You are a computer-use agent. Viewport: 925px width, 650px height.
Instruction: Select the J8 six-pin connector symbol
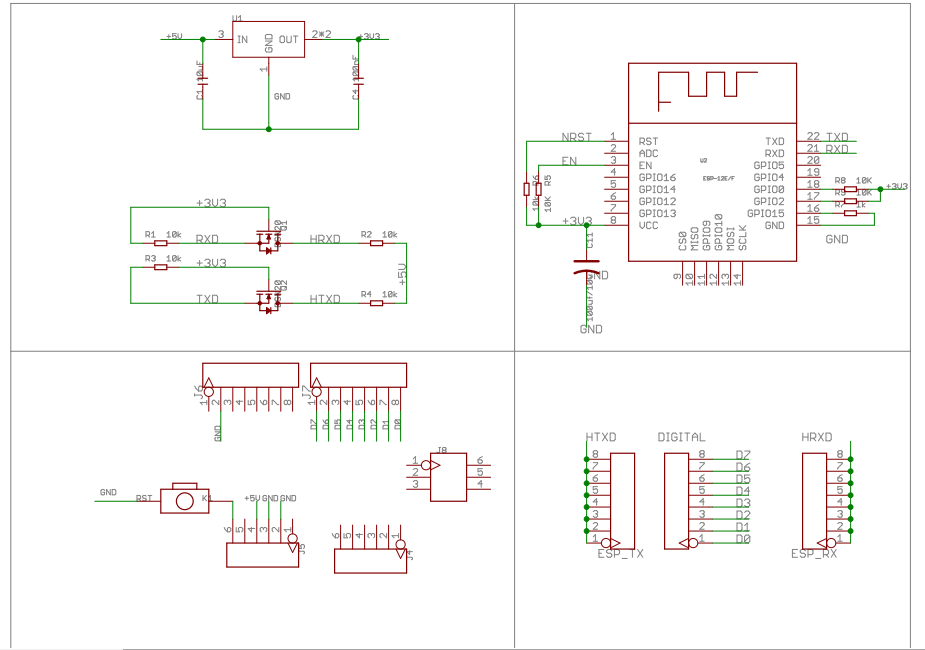point(447,477)
